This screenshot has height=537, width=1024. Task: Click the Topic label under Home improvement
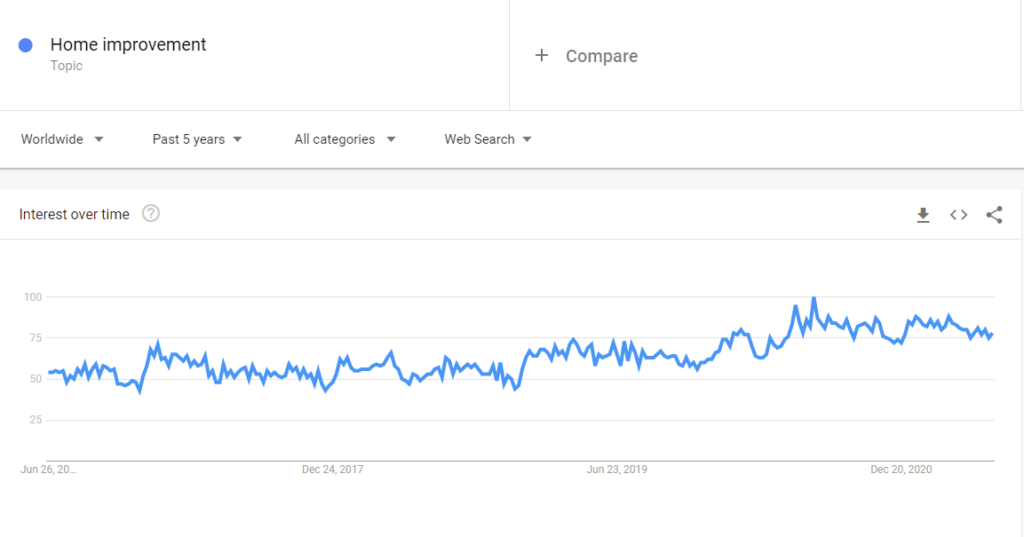pos(67,65)
